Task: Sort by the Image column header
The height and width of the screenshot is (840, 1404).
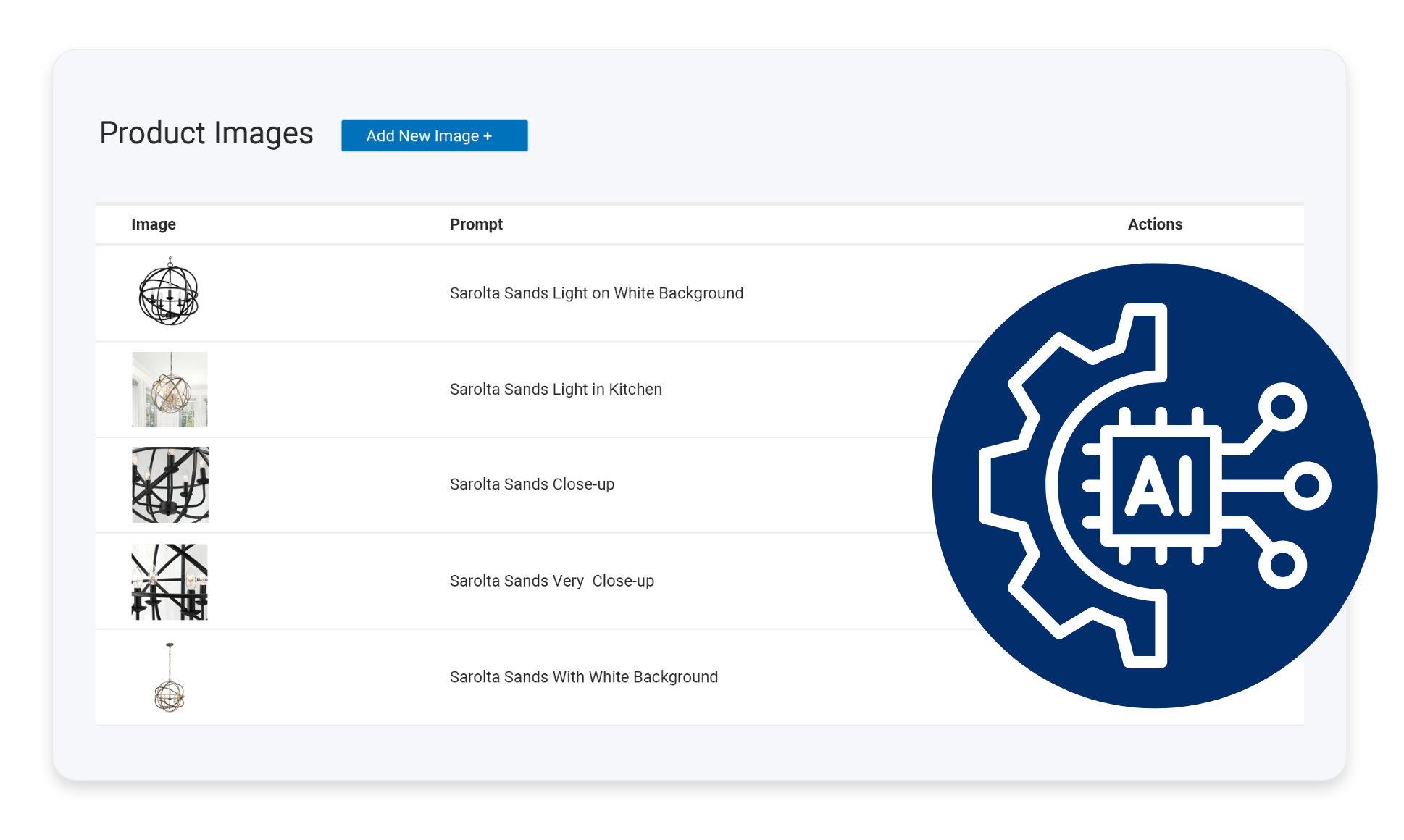Action: coord(154,224)
